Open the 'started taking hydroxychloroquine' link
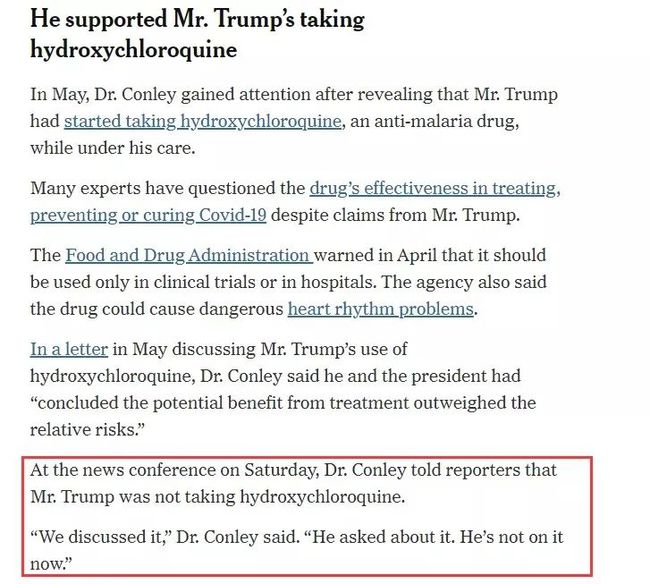The width and height of the screenshot is (650, 584). click(x=203, y=121)
